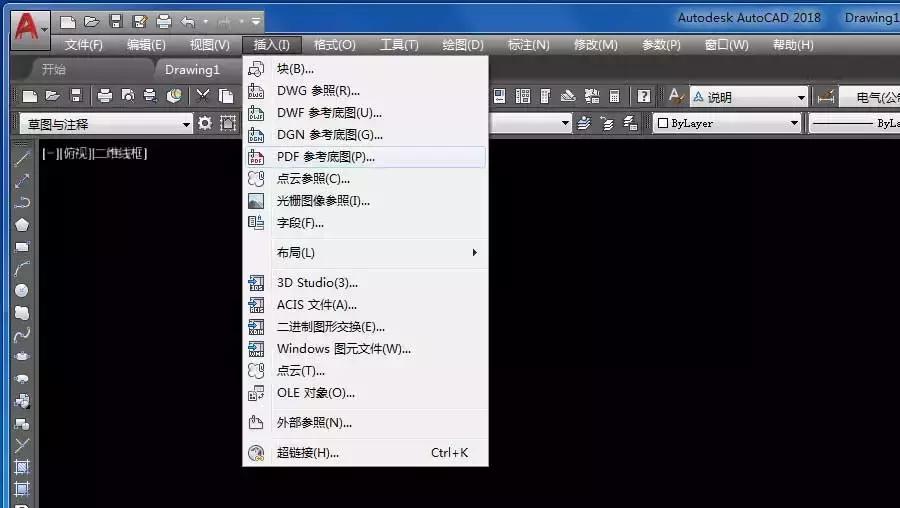
Task: Click the Plot Preview icon
Action: click(127, 96)
